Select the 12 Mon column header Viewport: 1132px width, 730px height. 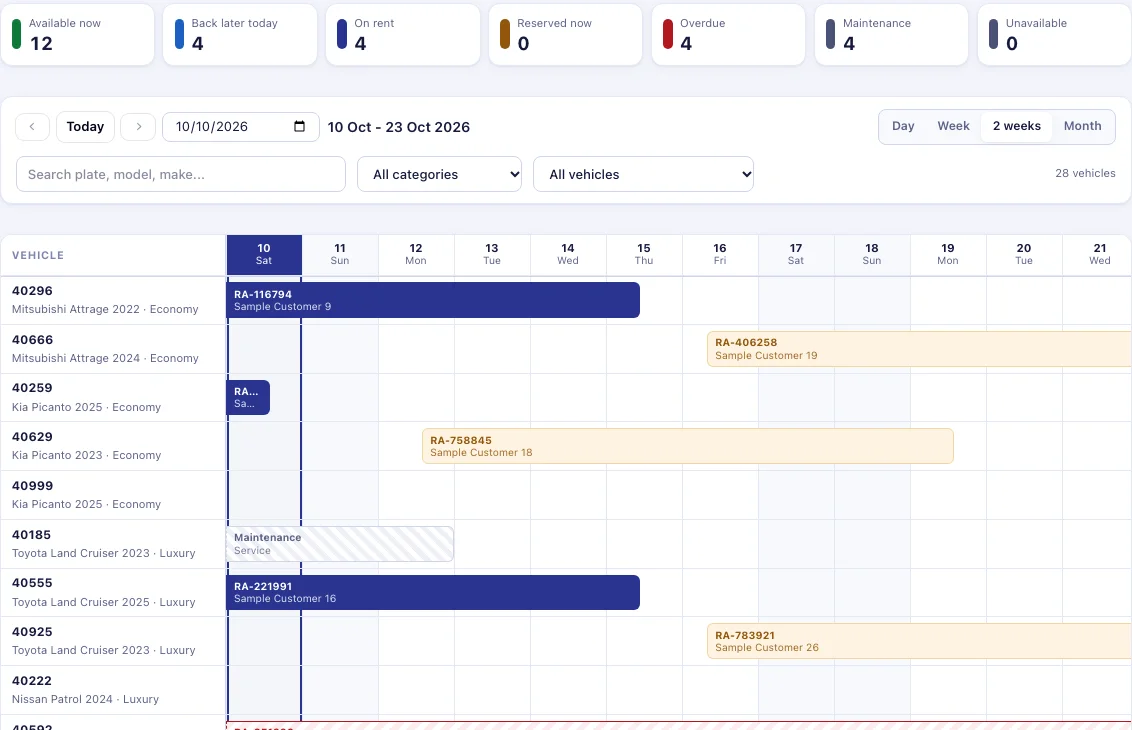coord(416,255)
